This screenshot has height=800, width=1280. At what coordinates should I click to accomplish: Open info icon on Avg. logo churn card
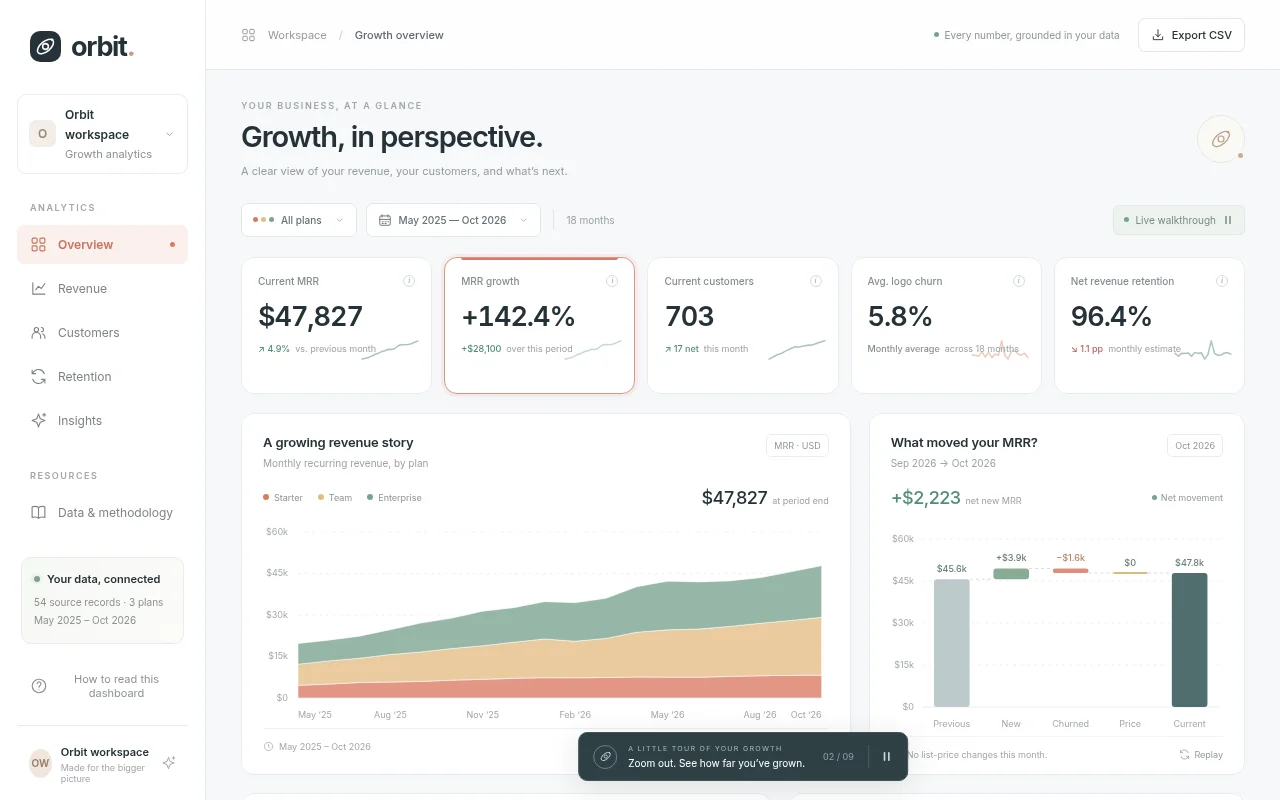pyautogui.click(x=1019, y=281)
